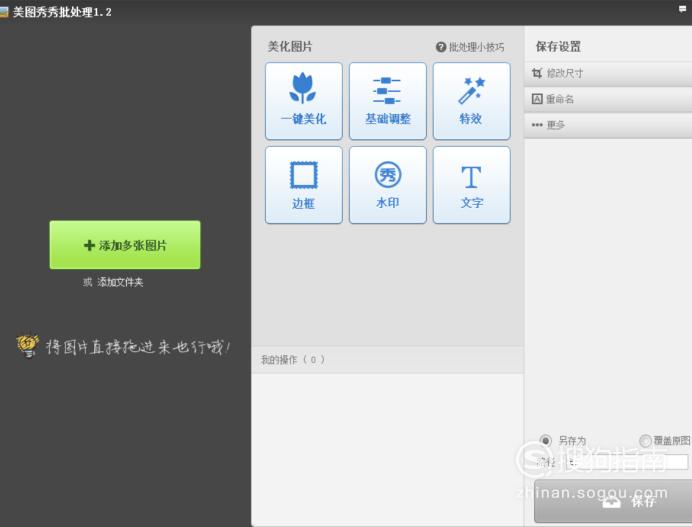Click the 保存 save button
692x527 pixels.
[x=613, y=501]
